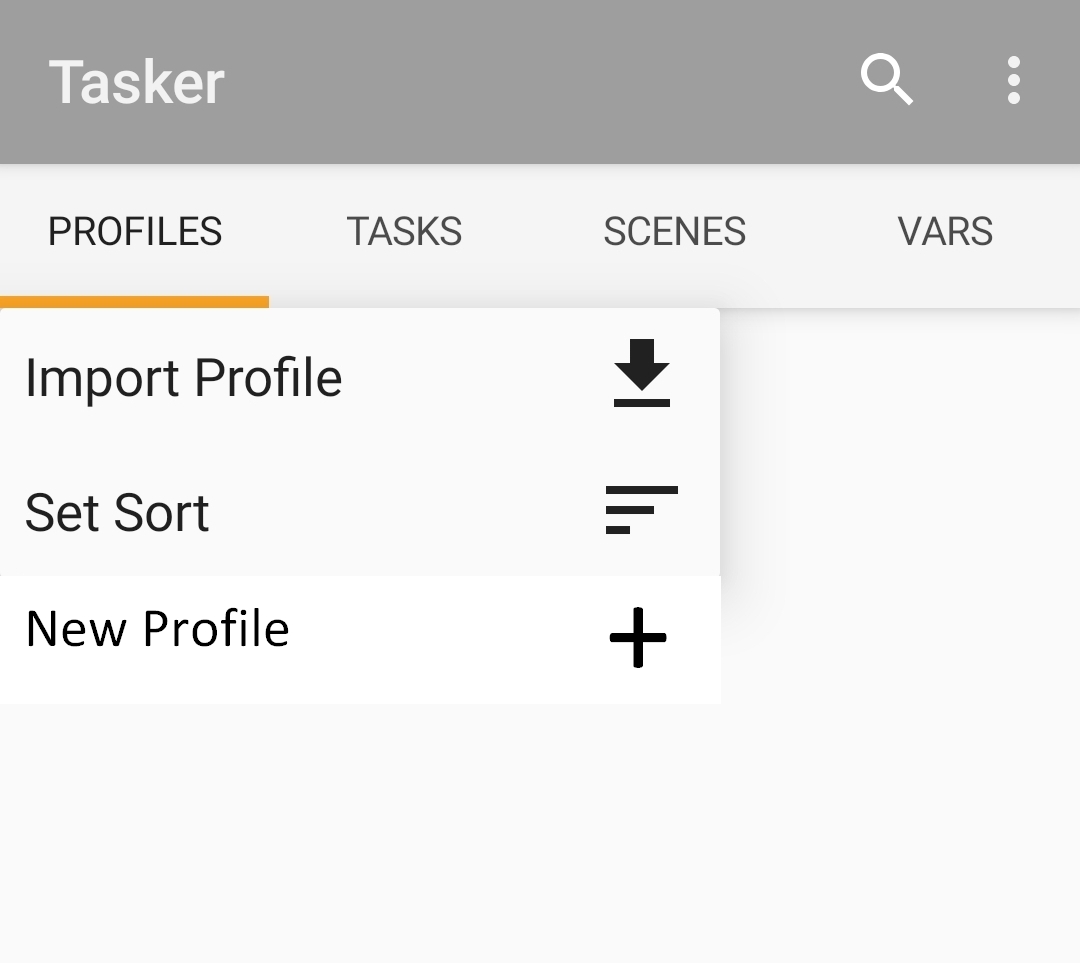Dismiss the popup by clicking right of menu
The height and width of the screenshot is (963, 1080).
pyautogui.click(x=900, y=500)
